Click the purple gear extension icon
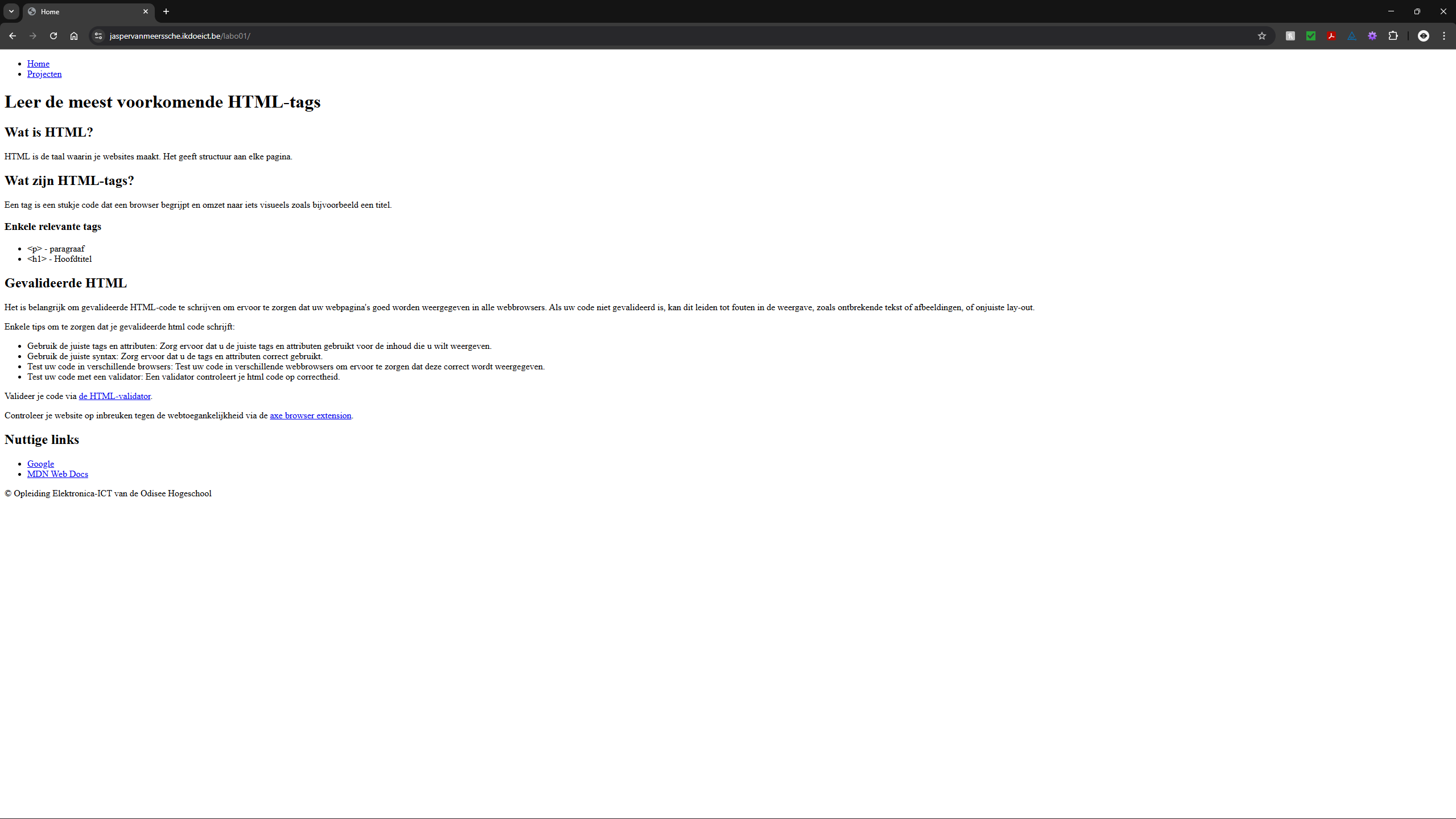 1372,36
